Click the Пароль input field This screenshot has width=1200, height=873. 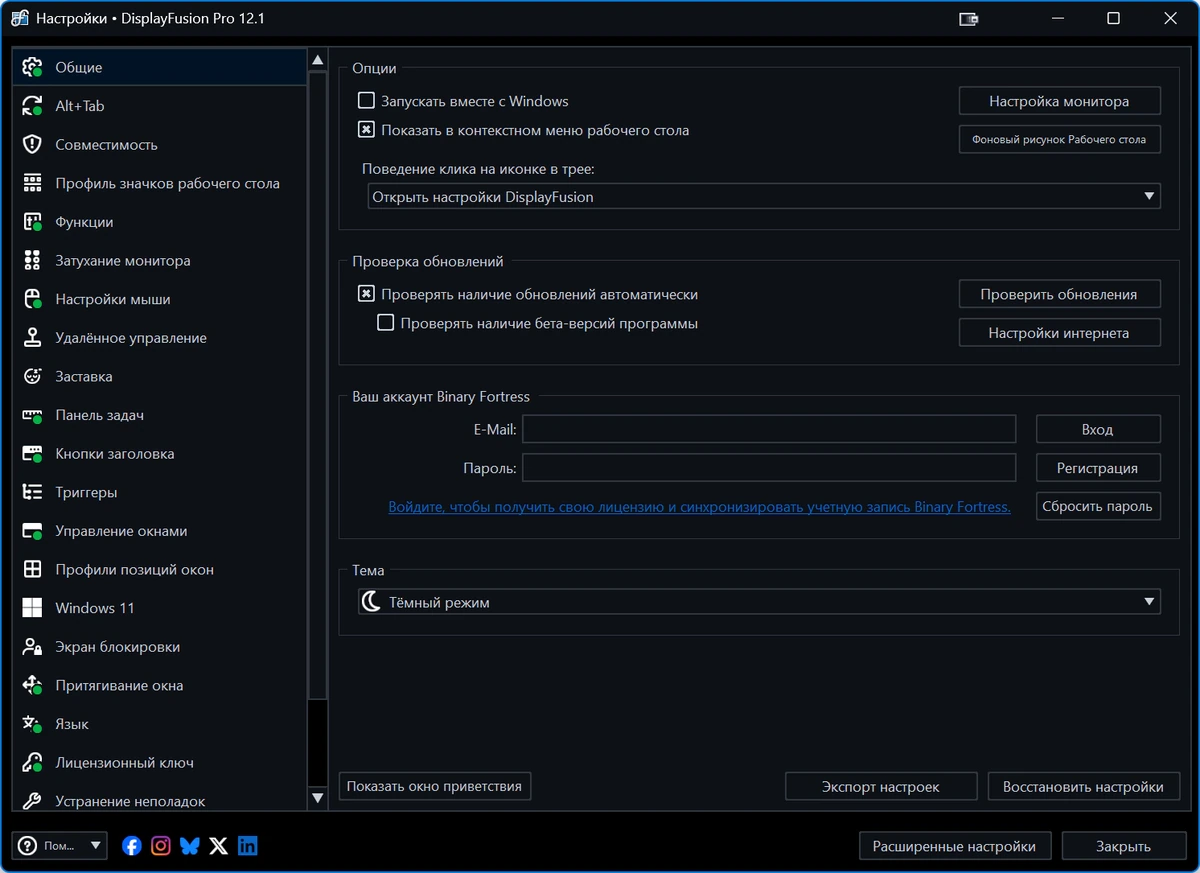(x=769, y=467)
